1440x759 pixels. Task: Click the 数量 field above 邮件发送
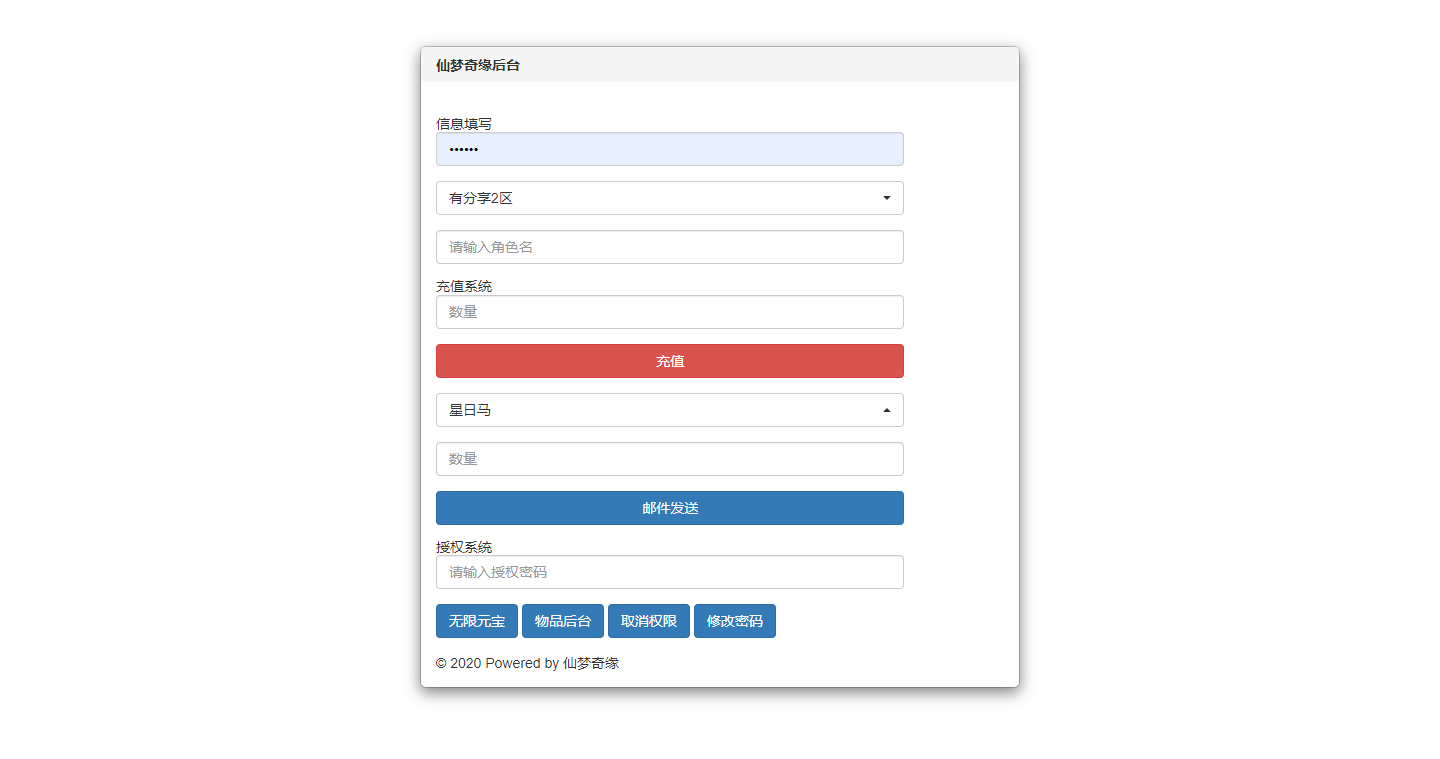point(670,459)
